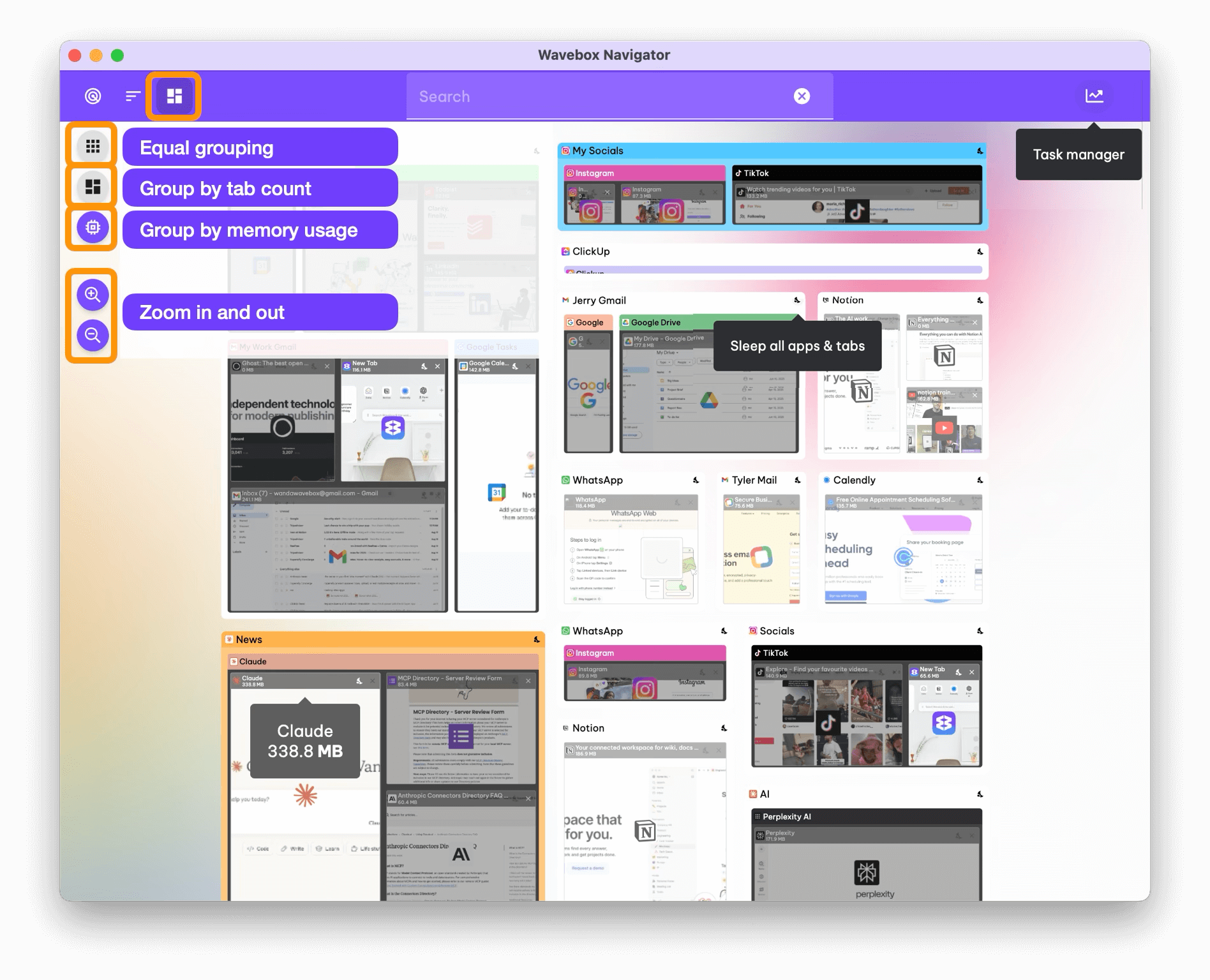
Task: Sleep the New Tab 65.6 MB tab
Action: (958, 672)
